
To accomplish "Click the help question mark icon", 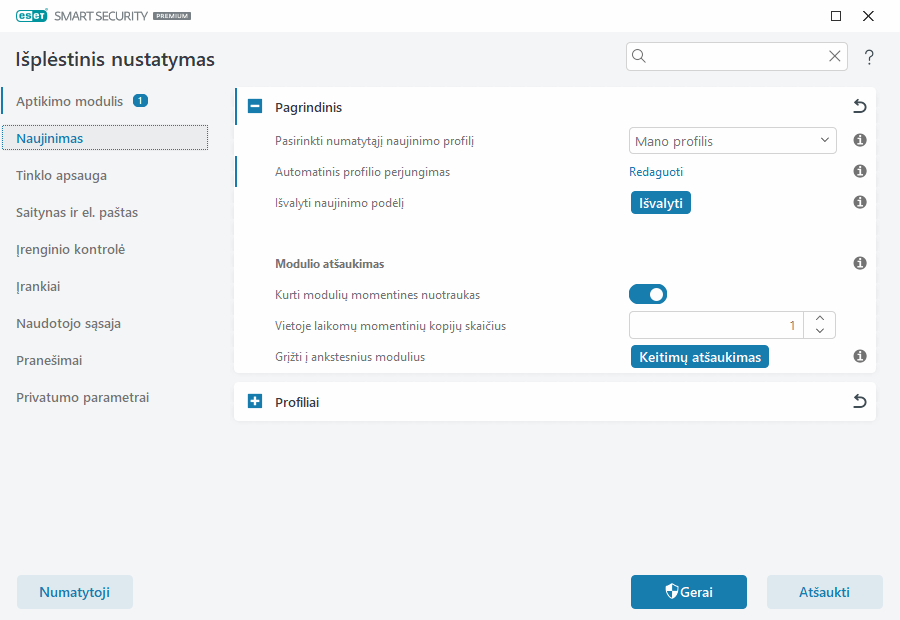I will click(869, 57).
